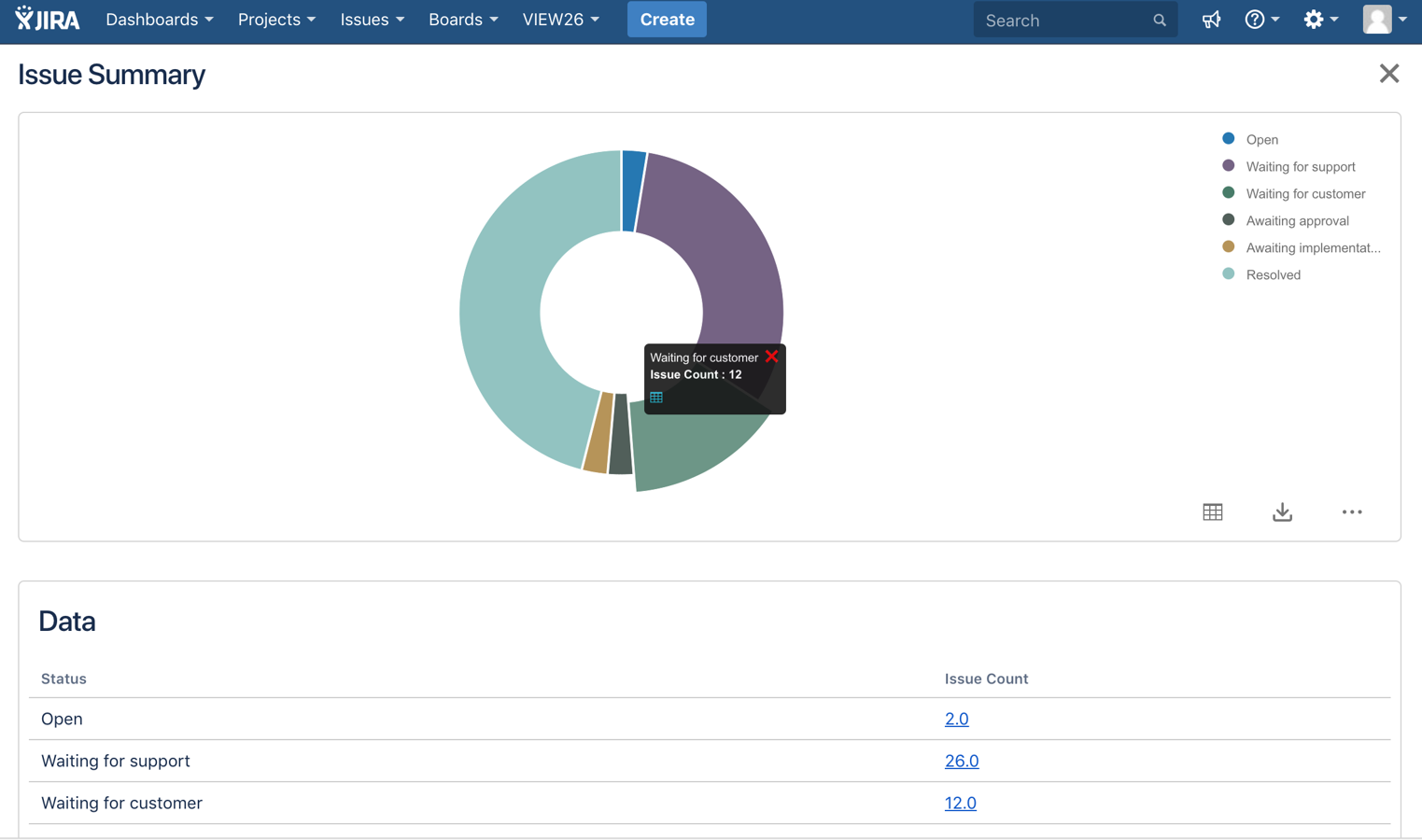Click the JIRA logo
Screen dimensions: 1422x840
point(48,19)
